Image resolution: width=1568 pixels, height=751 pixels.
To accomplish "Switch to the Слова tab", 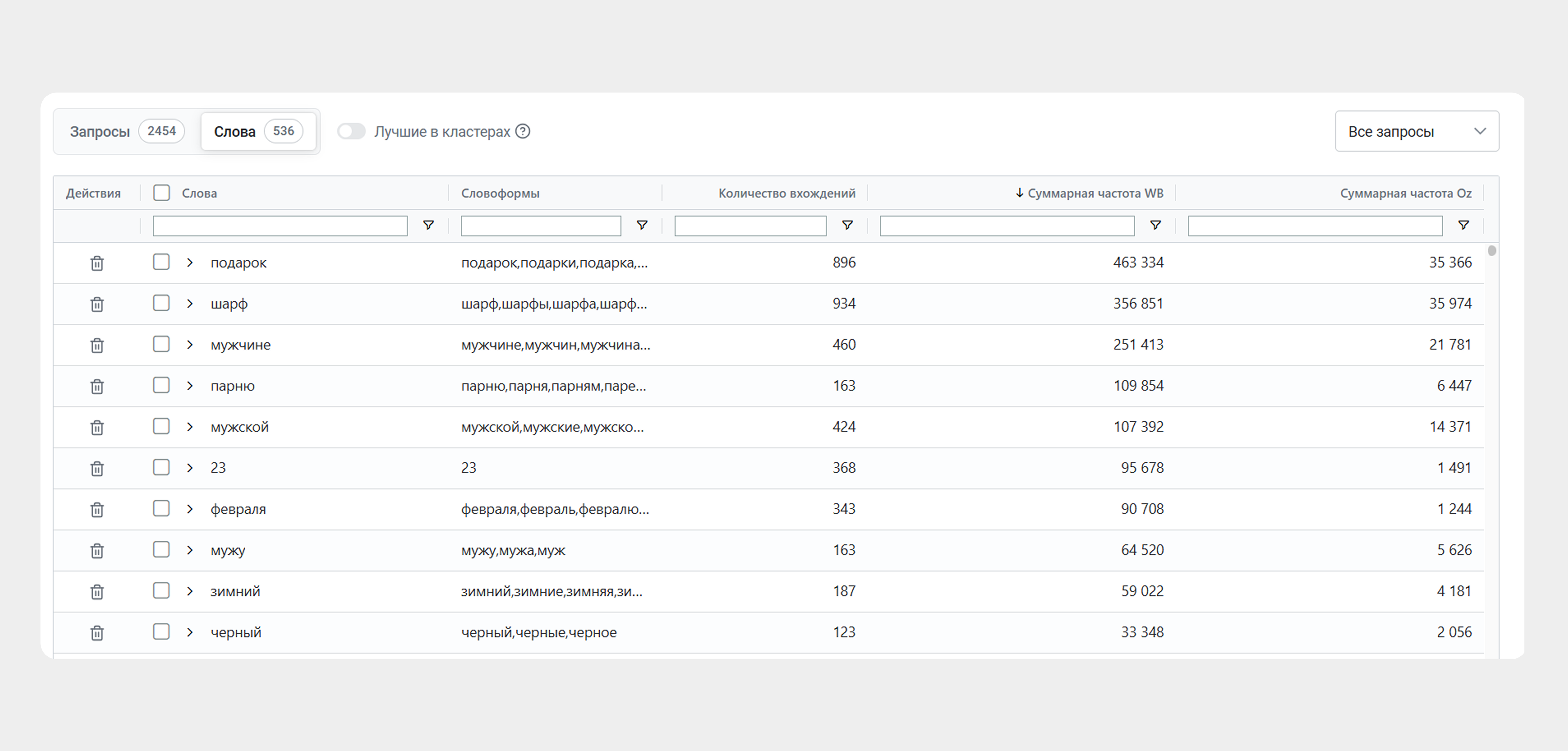I will (x=258, y=131).
